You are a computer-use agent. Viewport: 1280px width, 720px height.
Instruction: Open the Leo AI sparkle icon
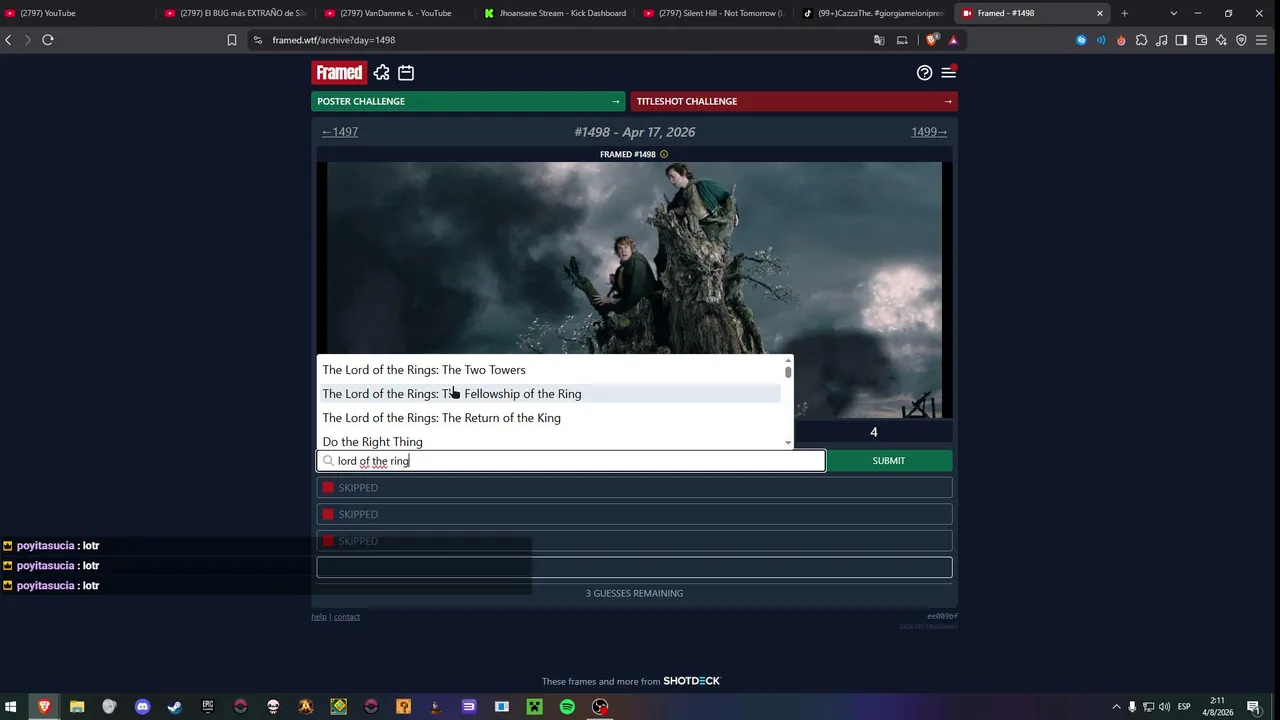click(1221, 40)
